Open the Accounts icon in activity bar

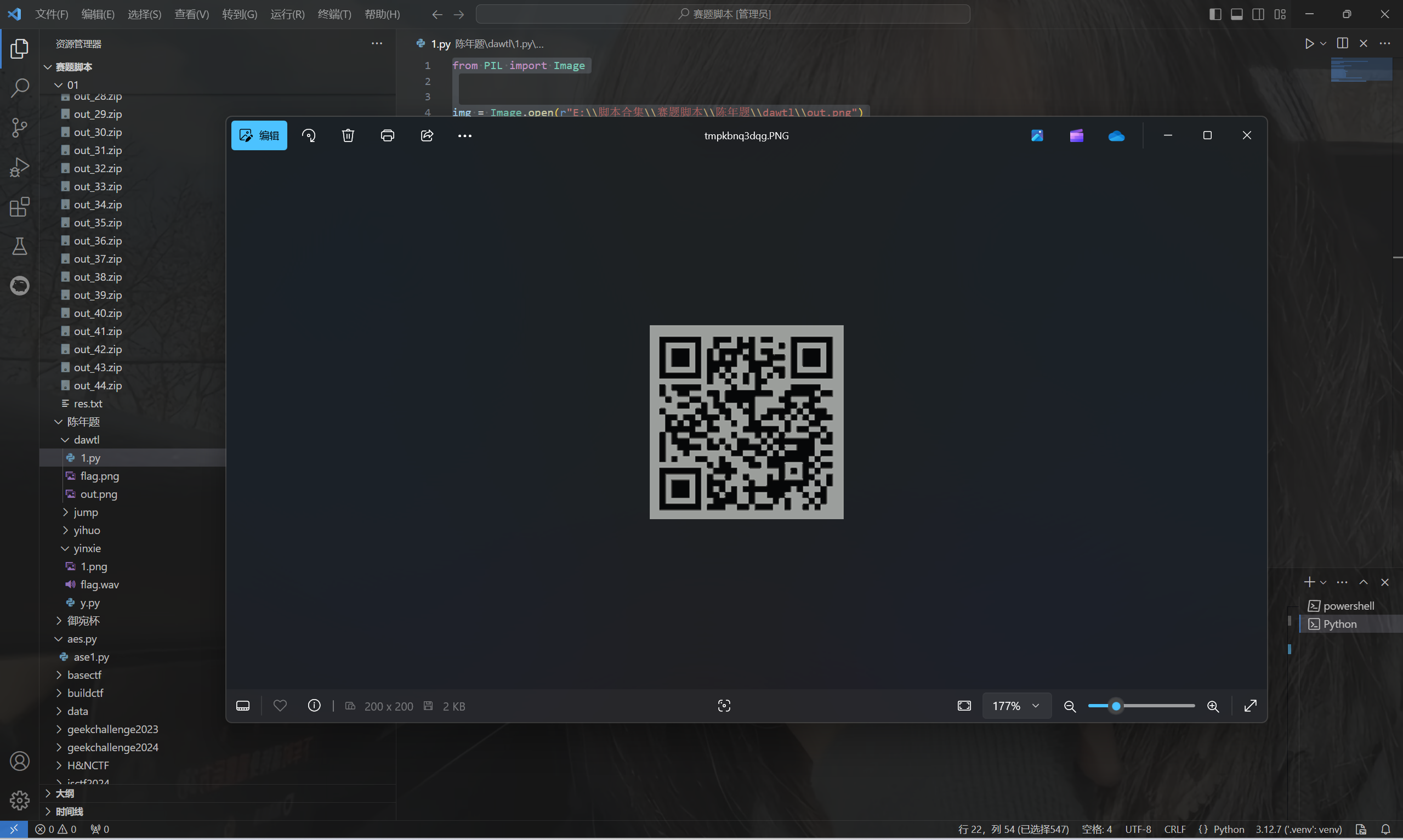tap(19, 762)
